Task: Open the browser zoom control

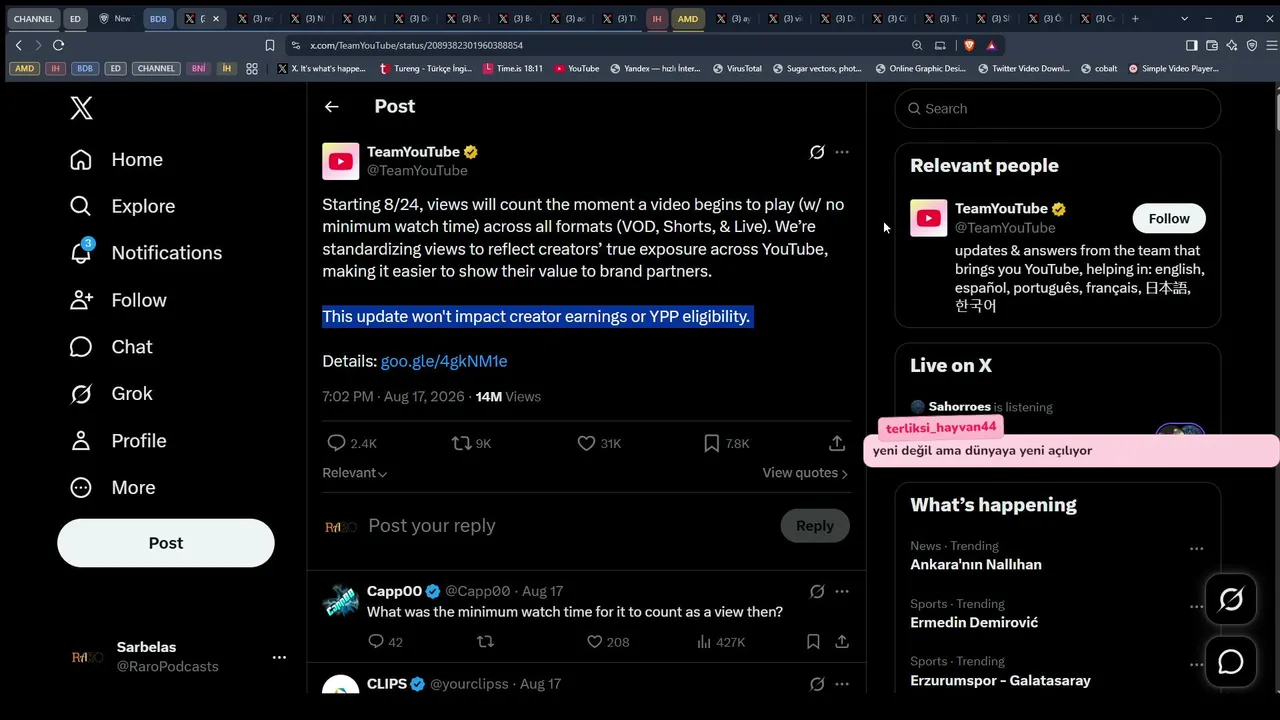Action: click(x=917, y=45)
